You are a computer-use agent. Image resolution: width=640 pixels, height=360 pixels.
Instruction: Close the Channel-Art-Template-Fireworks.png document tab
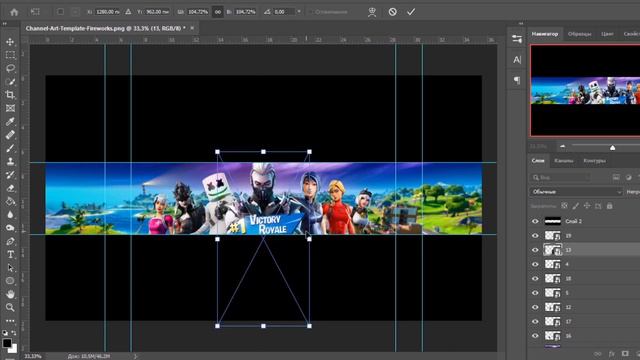click(192, 28)
